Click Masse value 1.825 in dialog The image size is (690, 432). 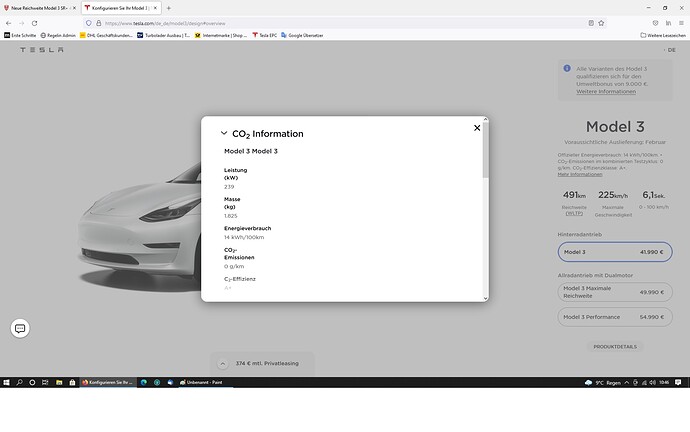[231, 216]
